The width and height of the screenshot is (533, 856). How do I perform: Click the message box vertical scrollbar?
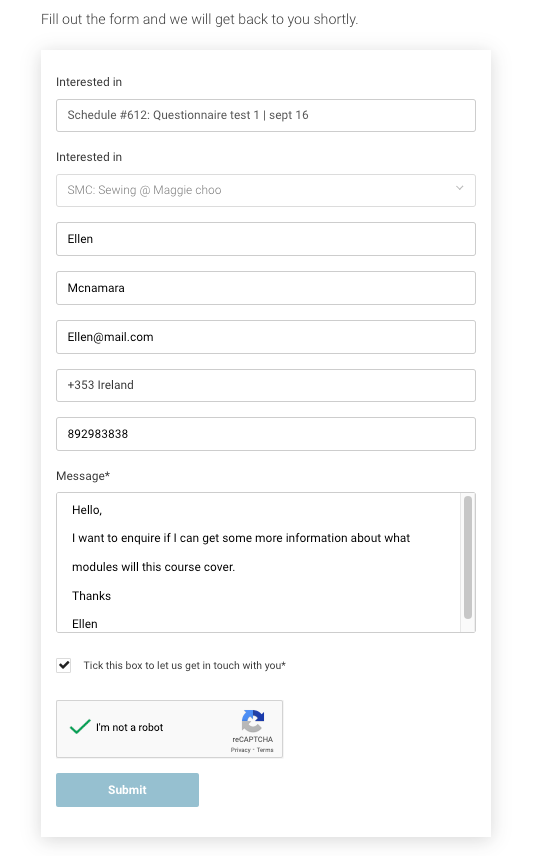point(467,557)
